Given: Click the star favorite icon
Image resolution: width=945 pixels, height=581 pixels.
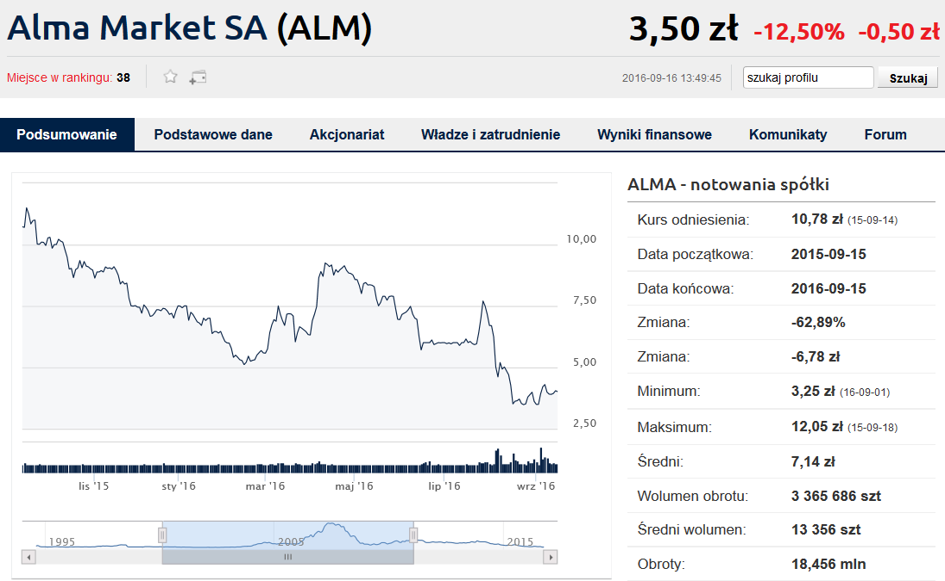Looking at the screenshot, I should tap(171, 77).
